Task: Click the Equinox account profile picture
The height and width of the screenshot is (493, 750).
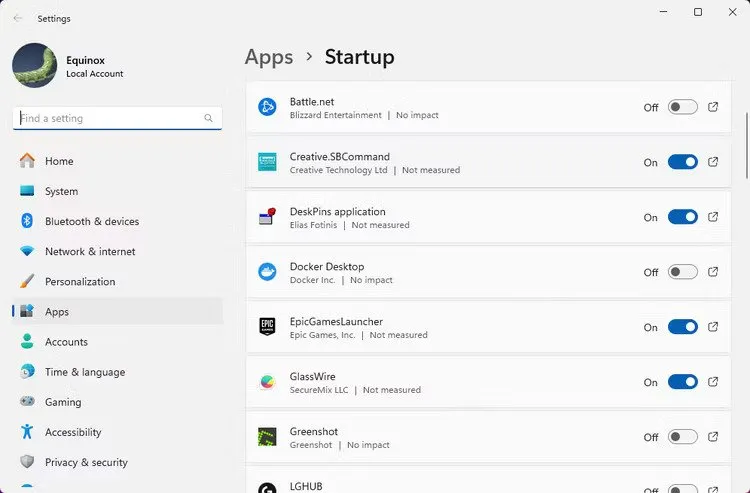Action: 34,65
